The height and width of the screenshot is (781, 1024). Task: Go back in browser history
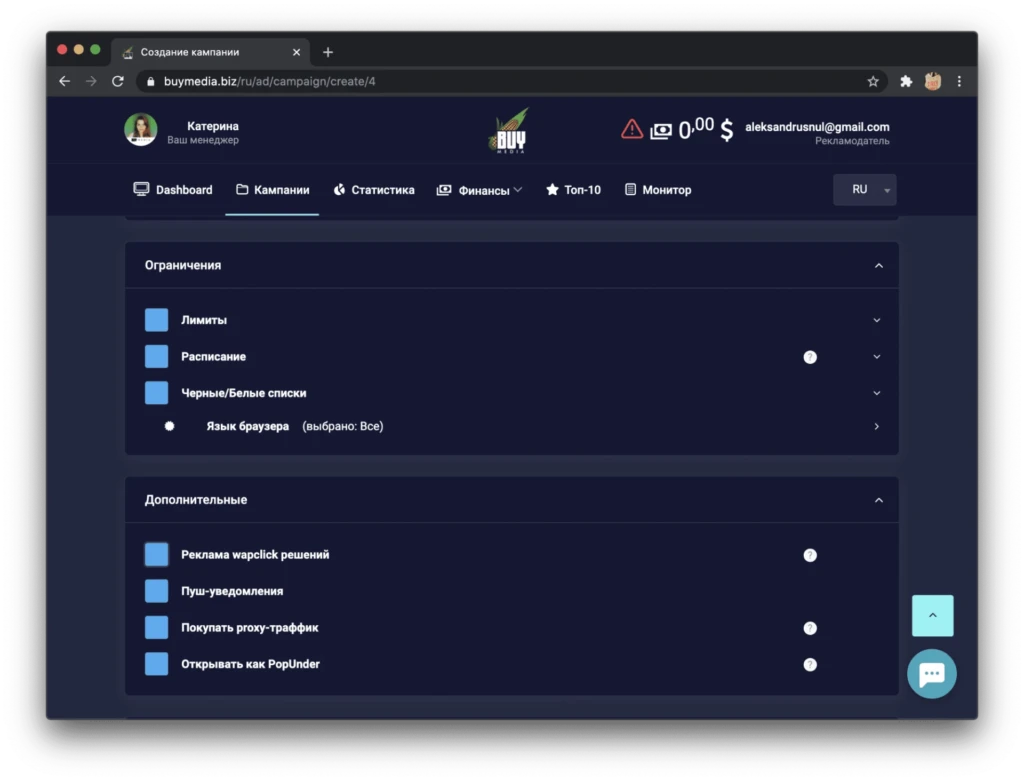tap(64, 82)
